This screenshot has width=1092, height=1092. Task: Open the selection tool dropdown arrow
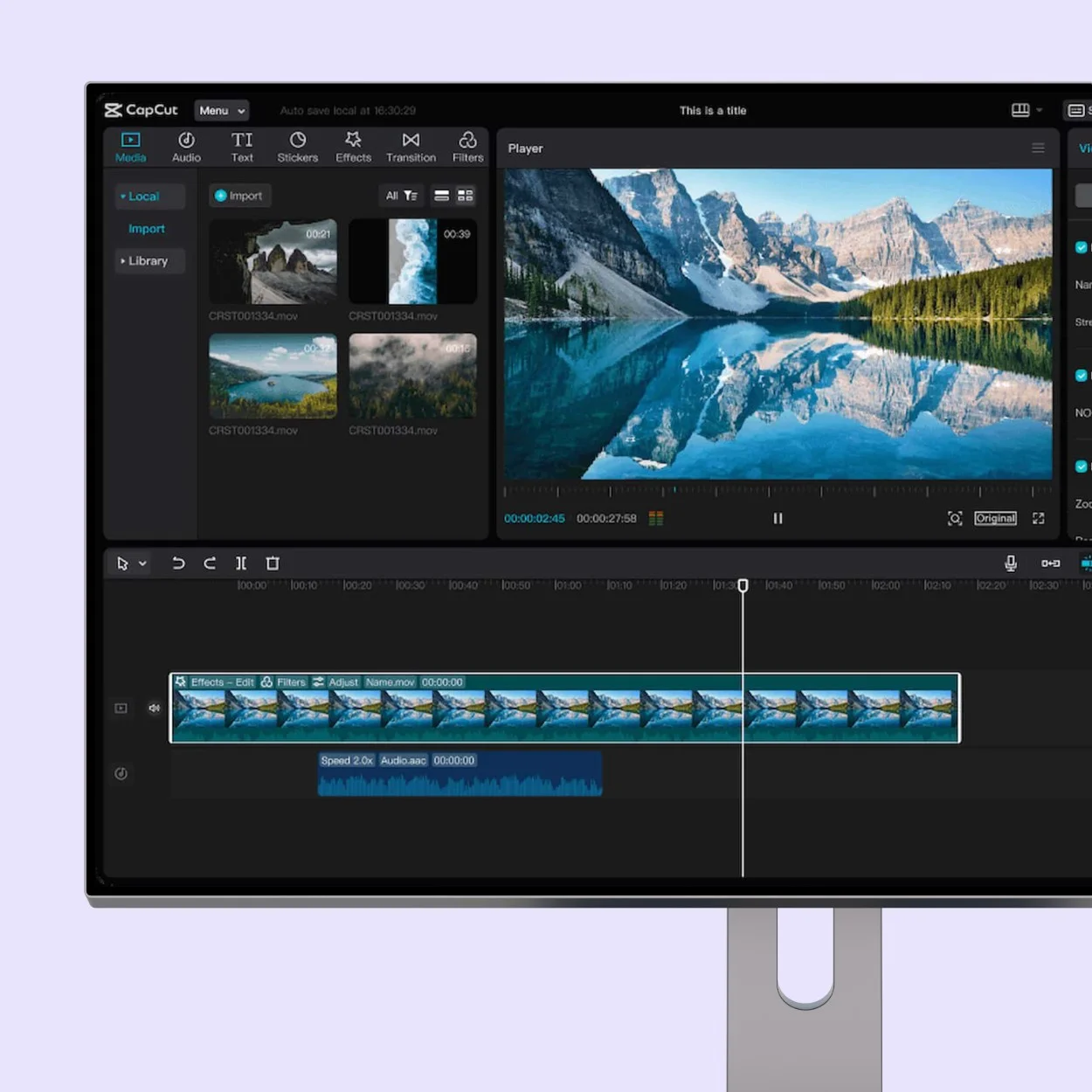(142, 563)
